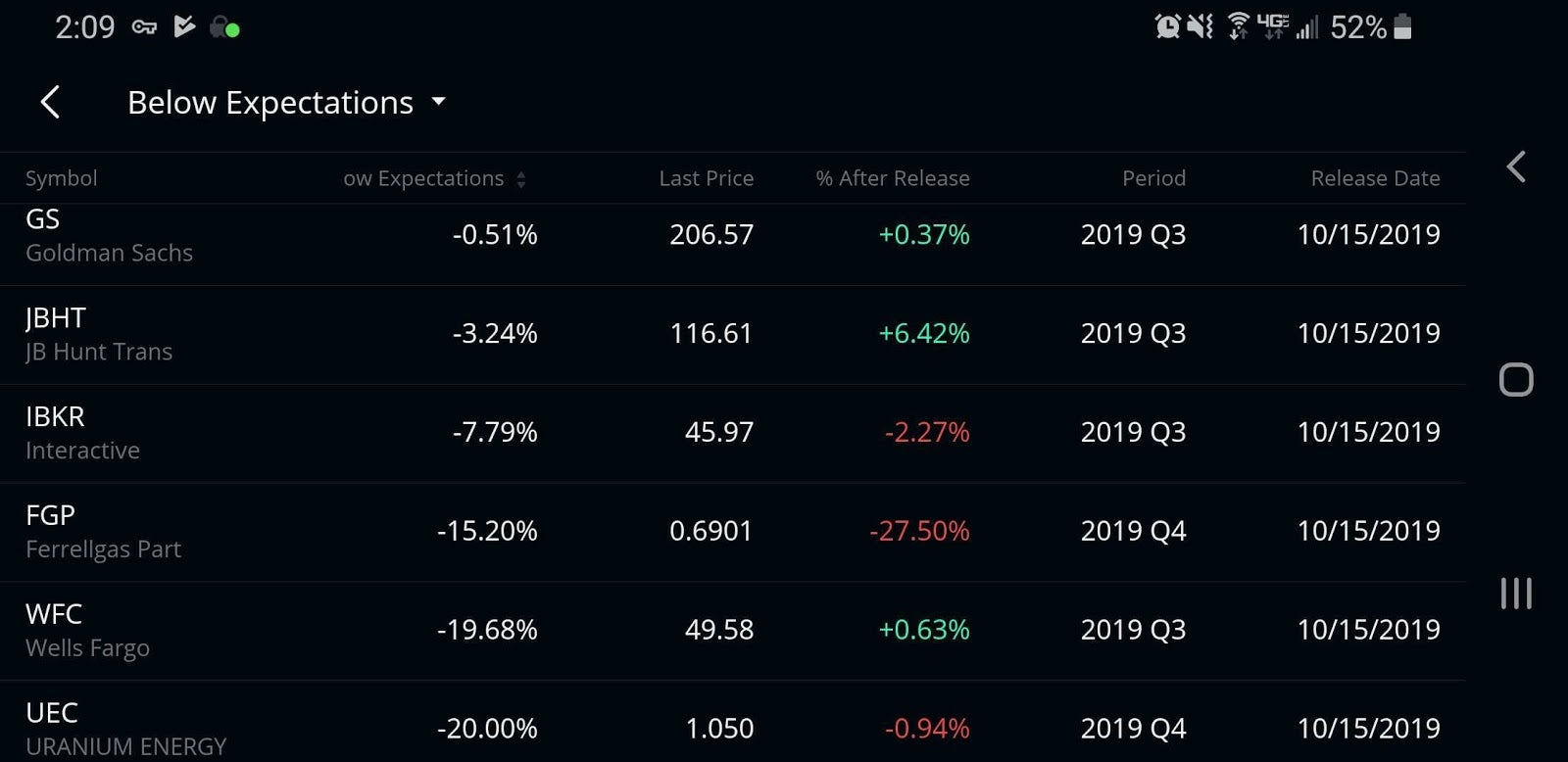Select the -0.51% value for GS
Image resolution: width=1568 pixels, height=762 pixels.
coord(495,235)
